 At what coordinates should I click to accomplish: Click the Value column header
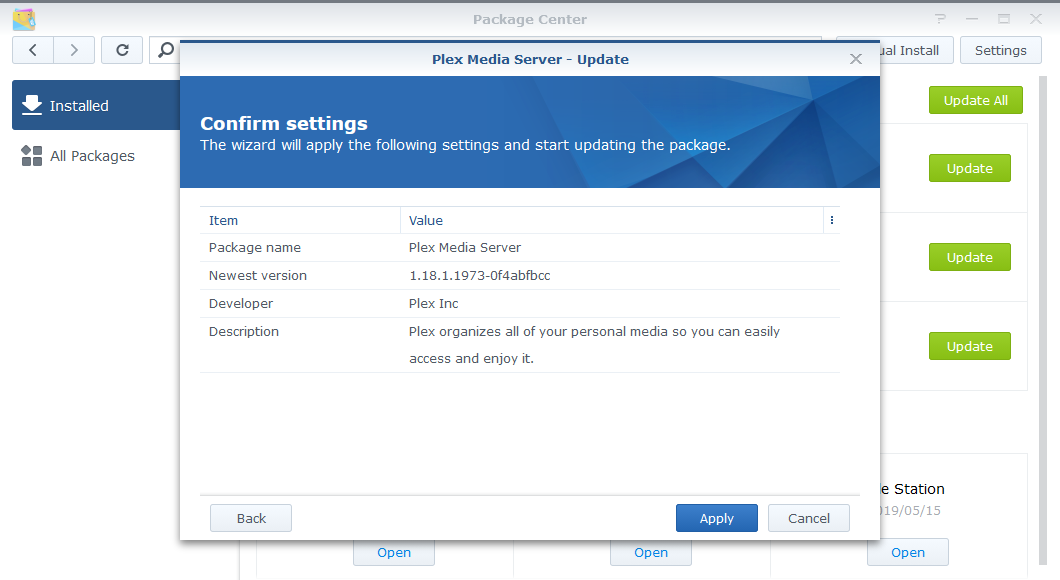click(612, 220)
